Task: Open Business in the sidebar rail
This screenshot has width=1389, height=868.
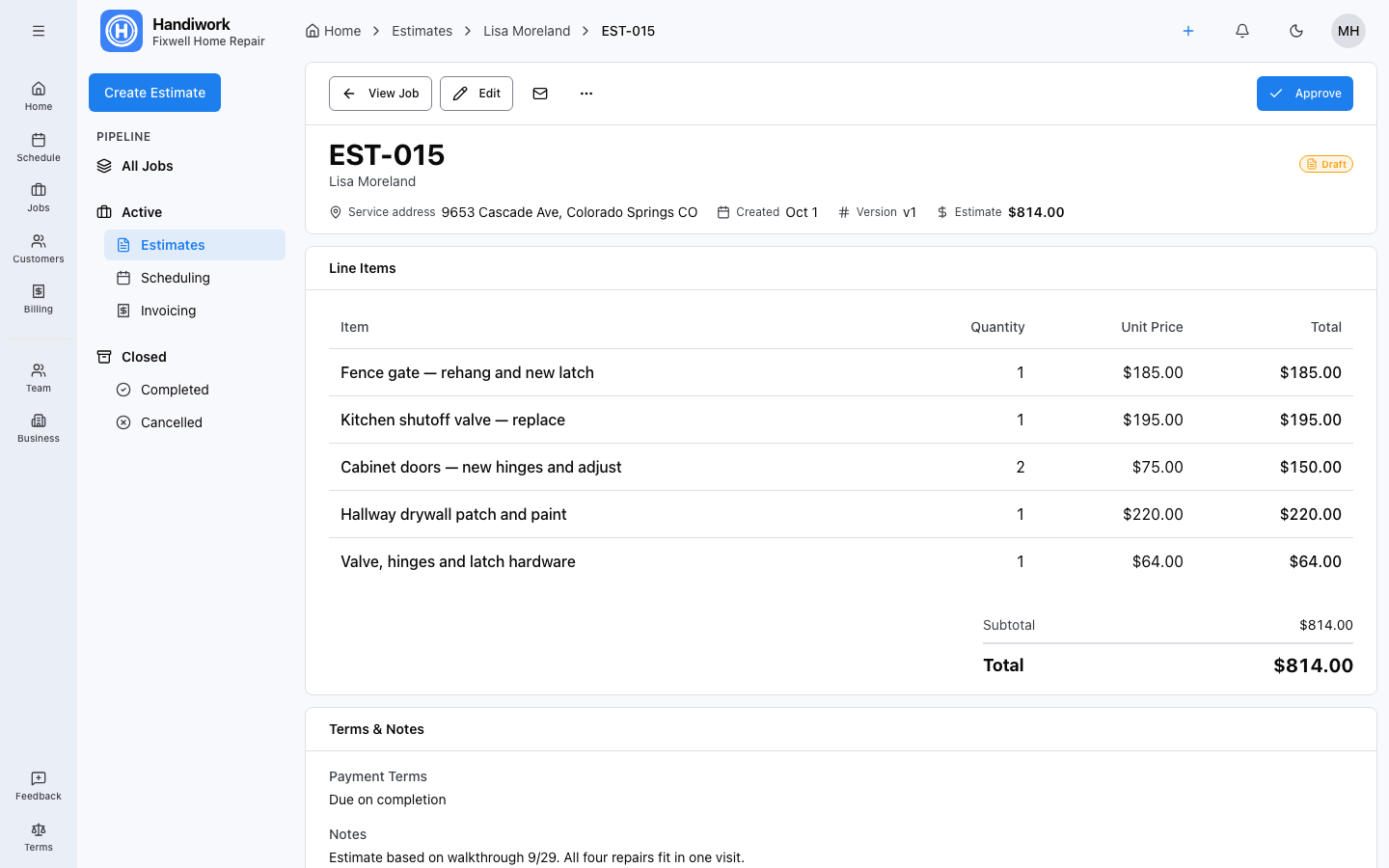Action: [39, 427]
